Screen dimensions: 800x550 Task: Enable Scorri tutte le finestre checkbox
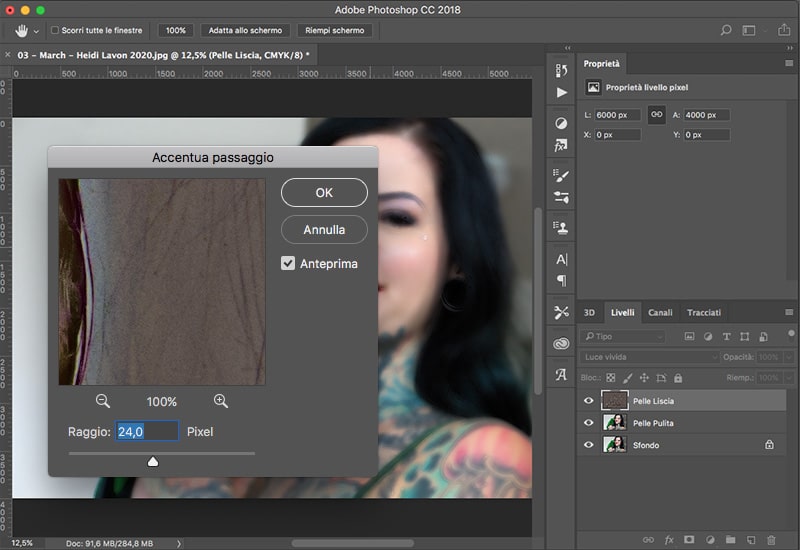click(x=55, y=31)
